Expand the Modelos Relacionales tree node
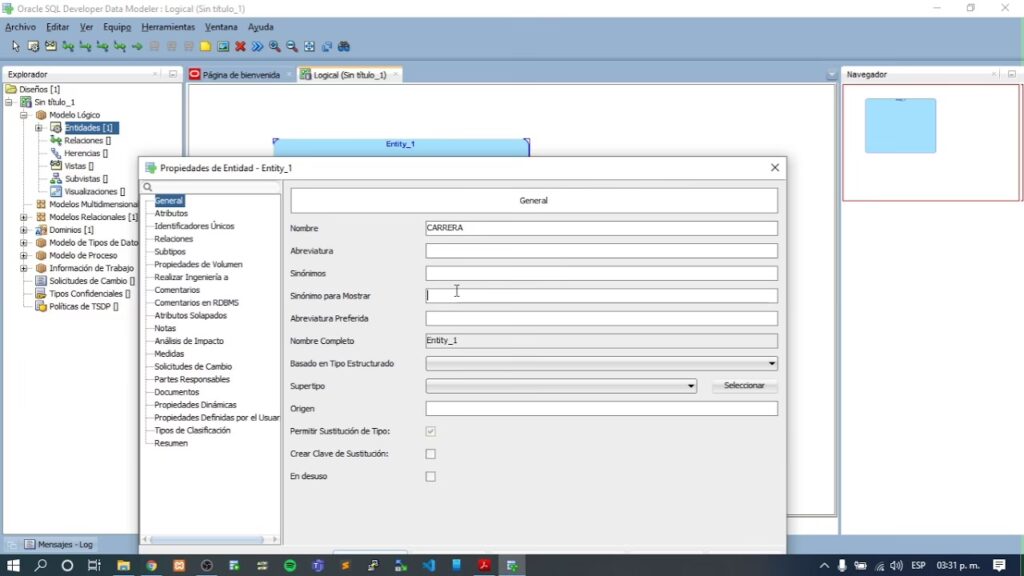This screenshot has width=1024, height=576. [24, 217]
